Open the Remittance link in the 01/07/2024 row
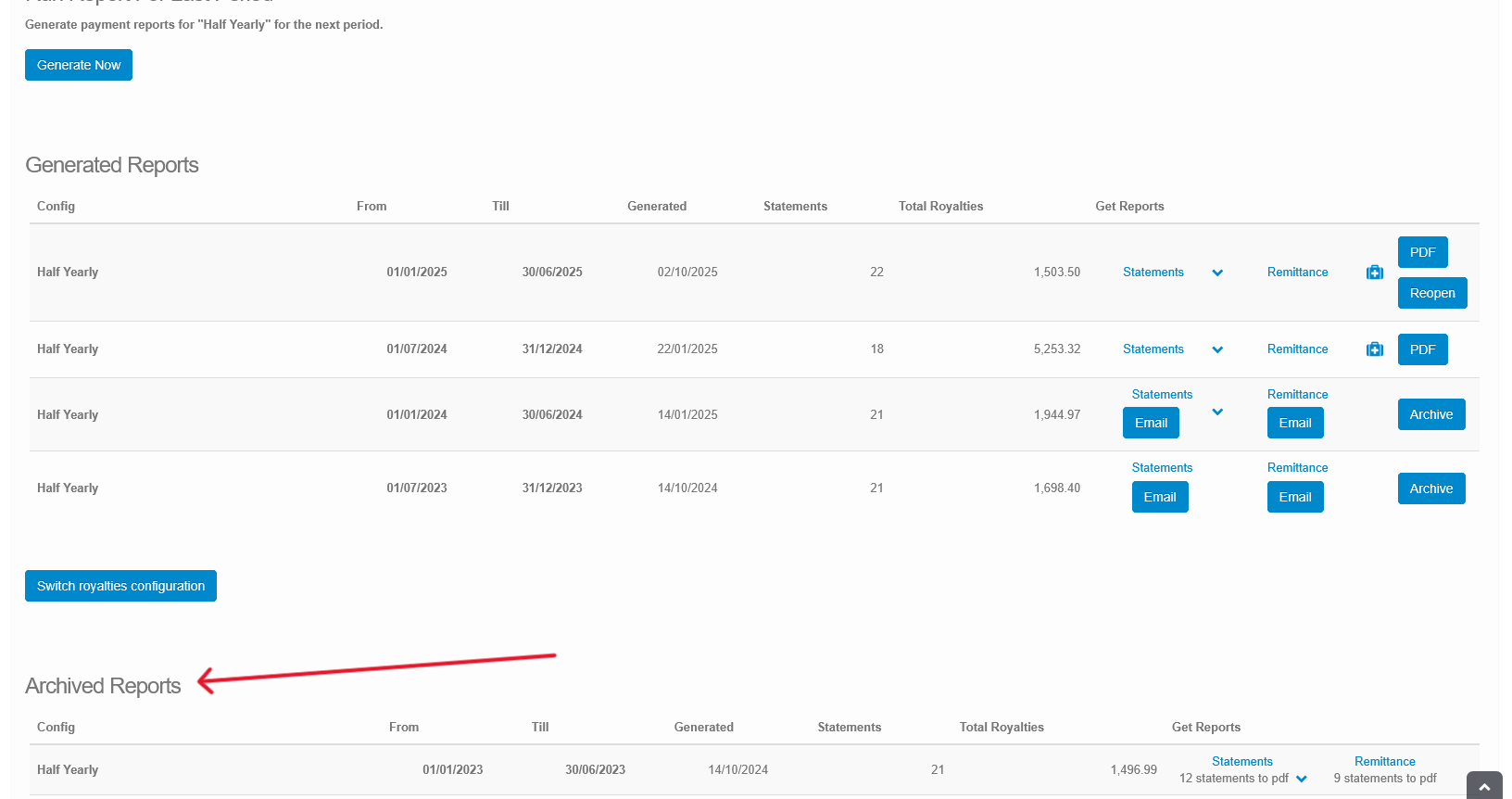This screenshot has height=799, width=1512. (1297, 349)
